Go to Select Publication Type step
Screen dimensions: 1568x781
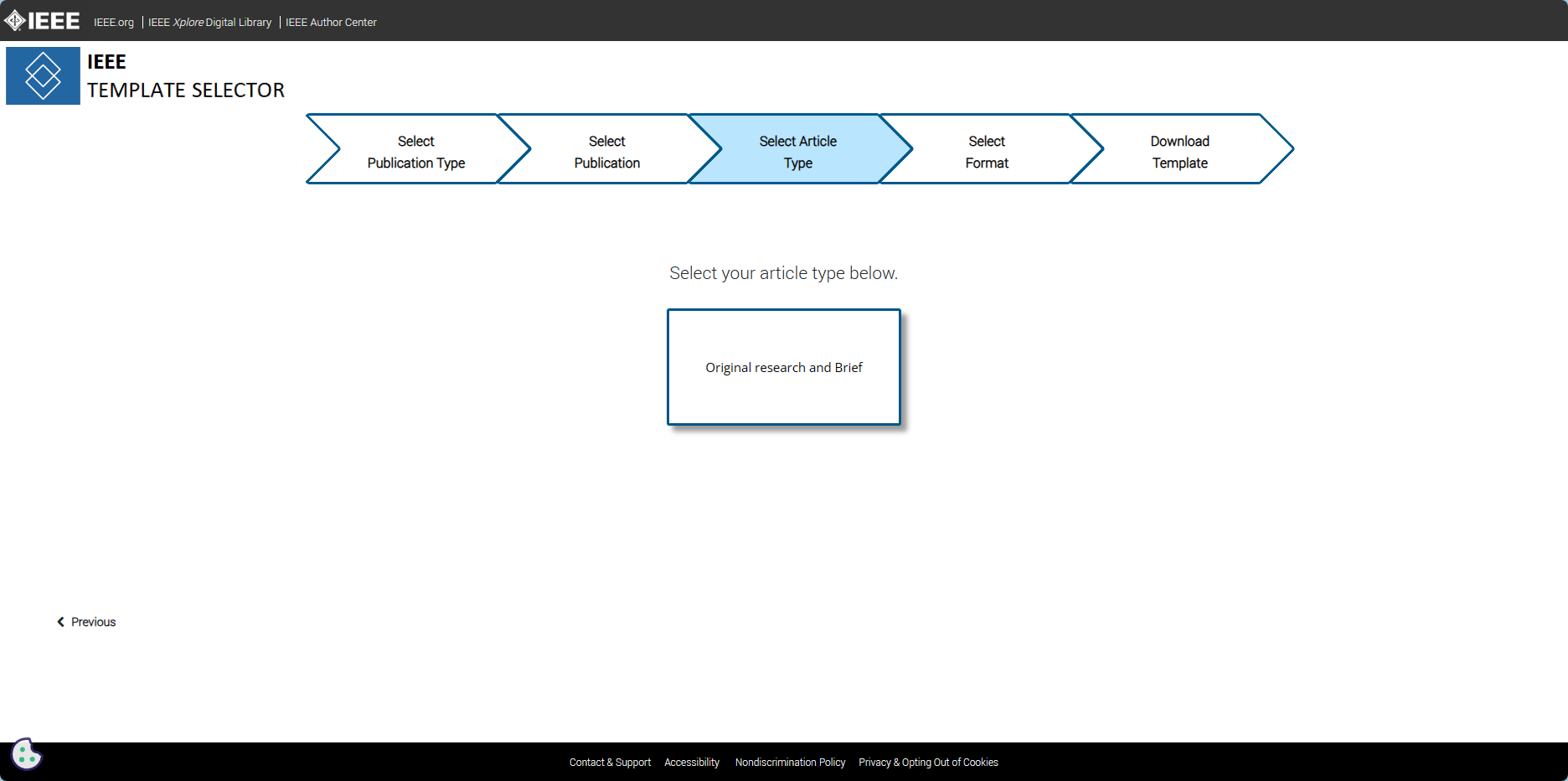(416, 149)
